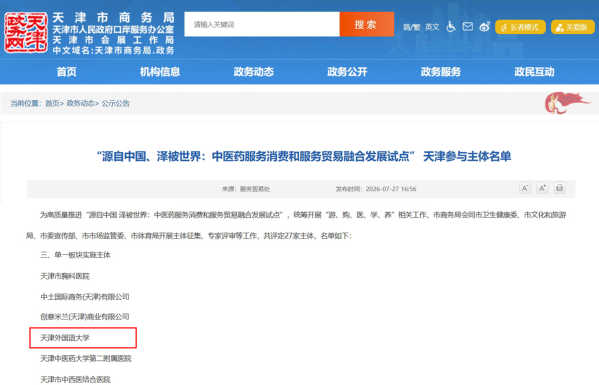Click 天津市会展工作局 header line
Viewport: 599px width, 385px height.
click(x=113, y=40)
